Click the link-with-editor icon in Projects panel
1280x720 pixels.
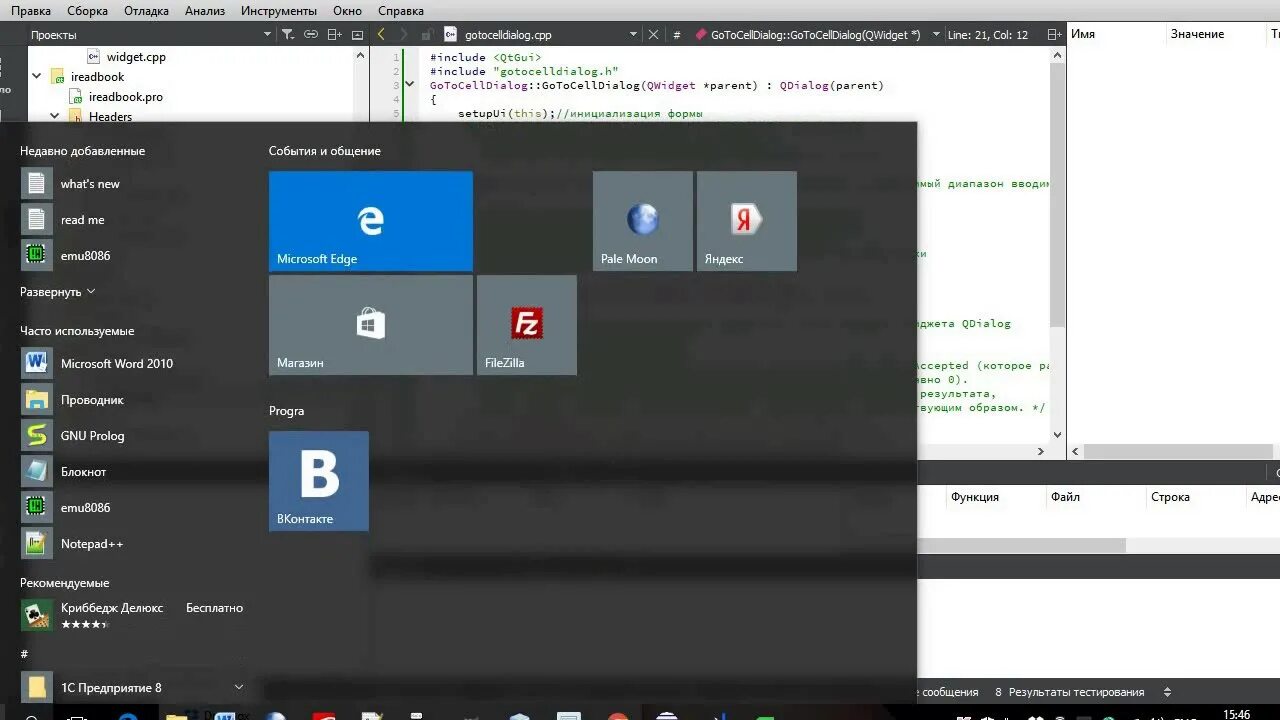(x=310, y=34)
